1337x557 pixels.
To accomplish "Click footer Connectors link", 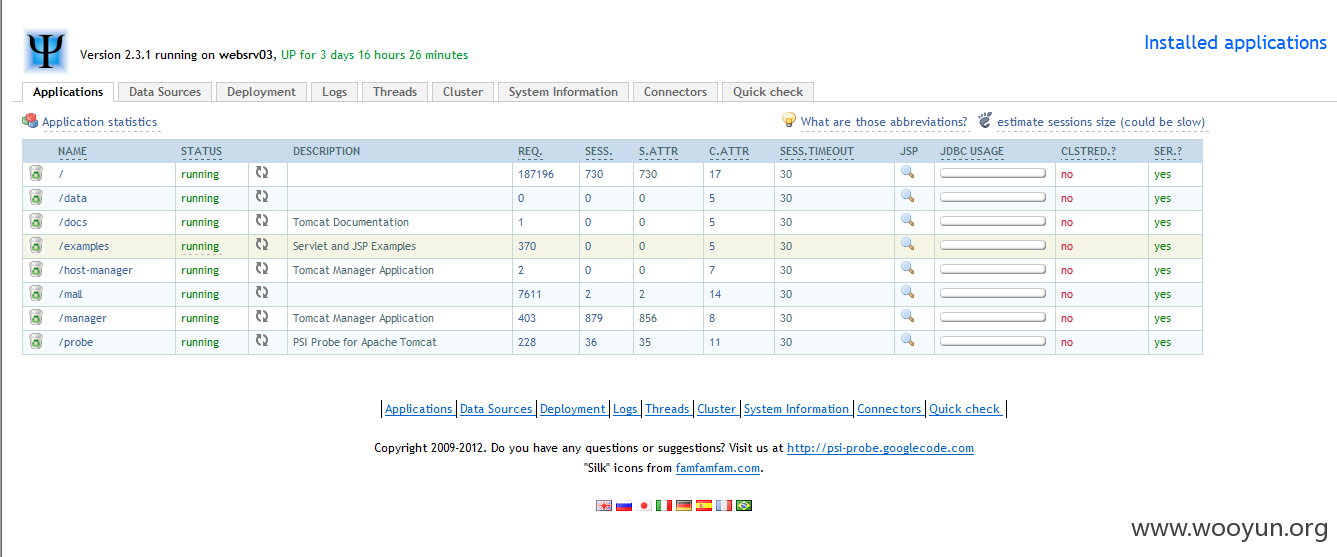I will (889, 409).
